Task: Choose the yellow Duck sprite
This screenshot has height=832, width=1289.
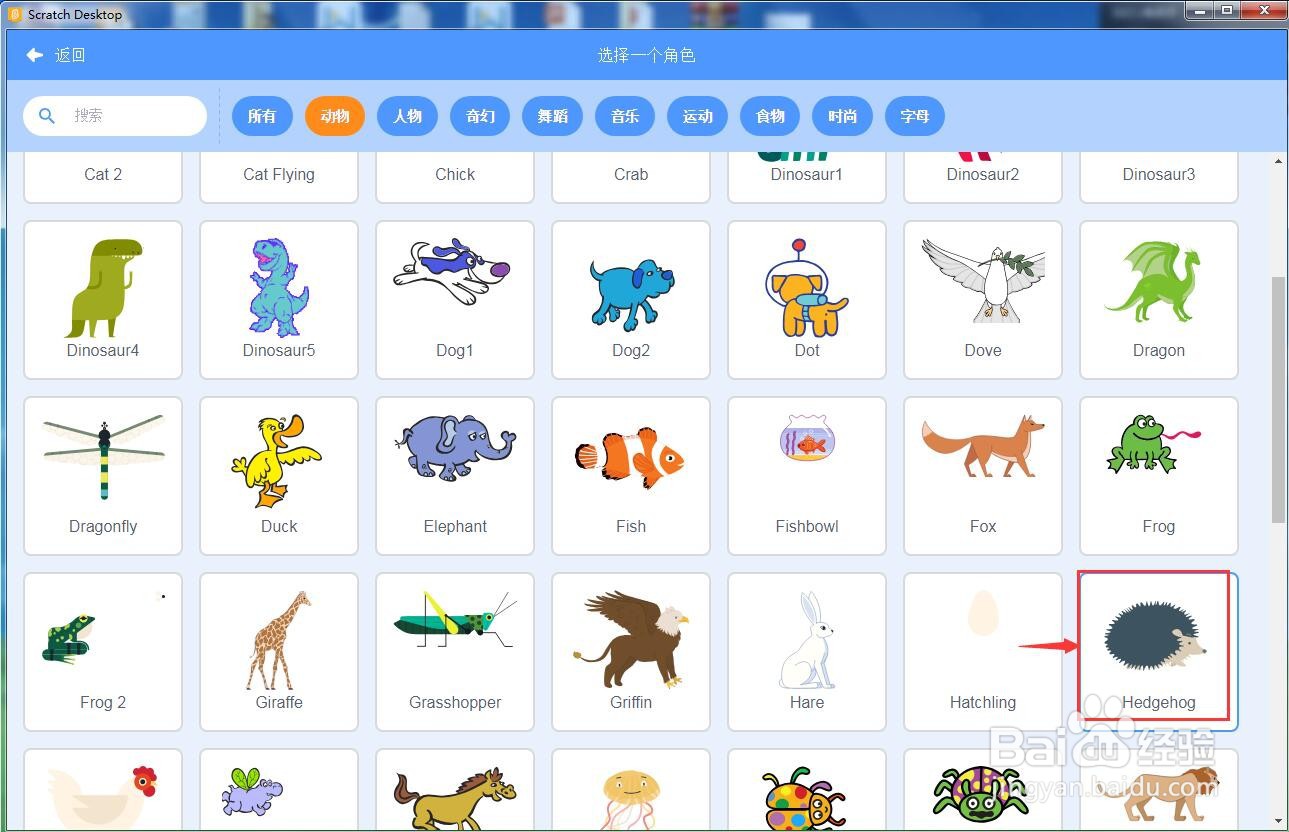Action: click(279, 476)
